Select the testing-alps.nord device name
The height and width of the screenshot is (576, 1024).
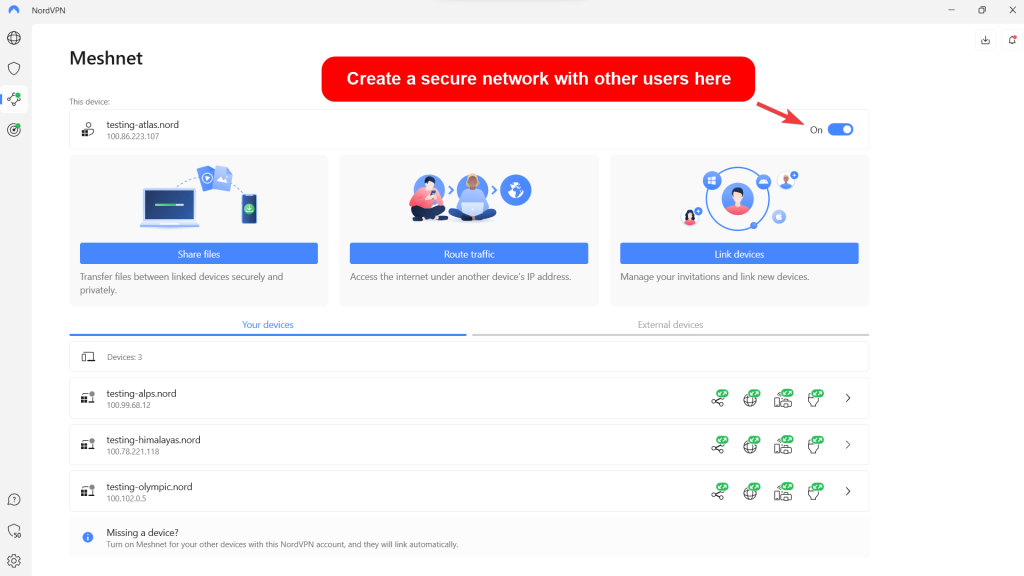pos(141,394)
